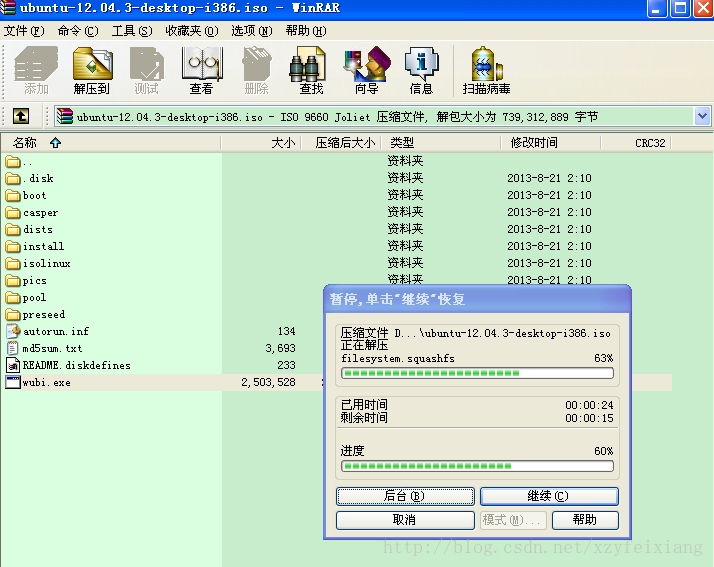Click the overall 60% progress bar

(477, 466)
